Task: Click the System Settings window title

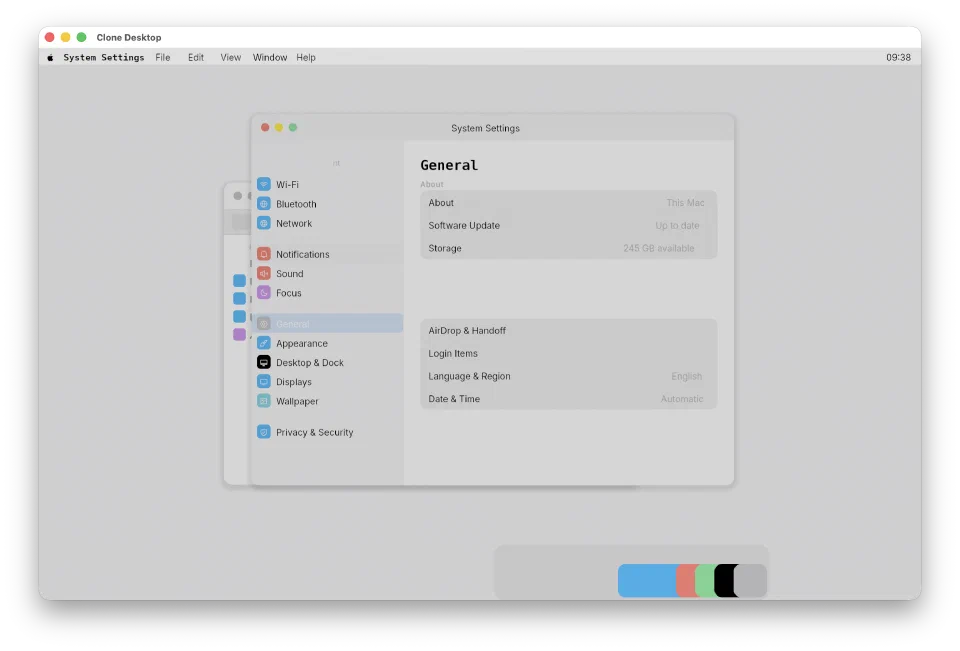Action: click(486, 128)
